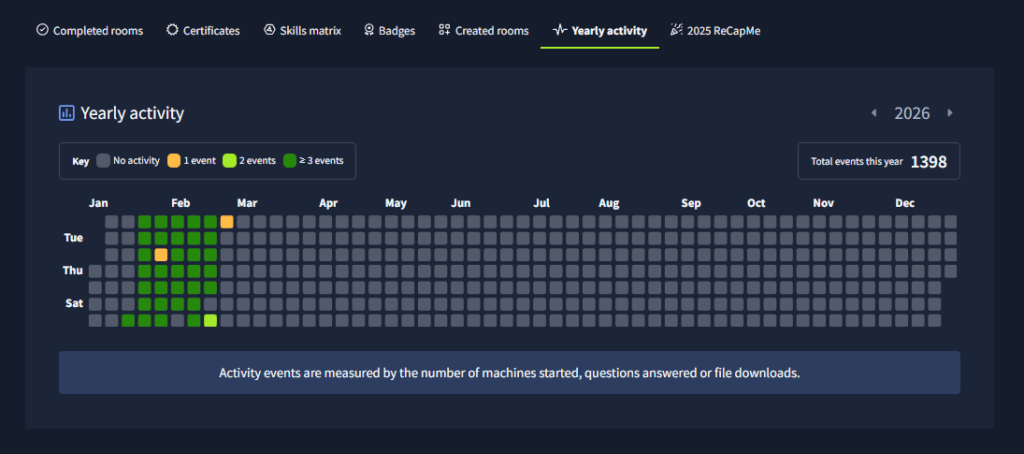
Task: Click the Completed rooms checkmark icon
Action: coord(42,30)
